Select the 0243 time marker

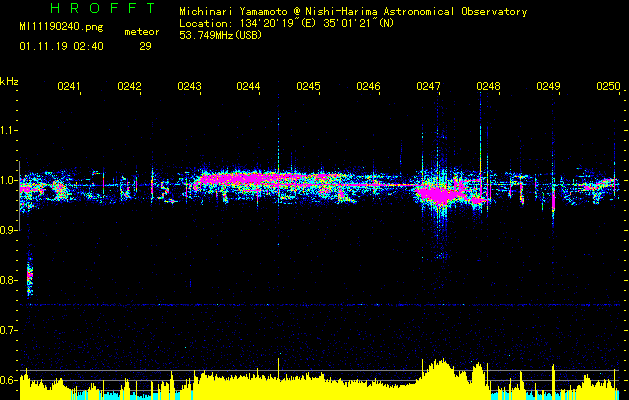click(x=189, y=86)
